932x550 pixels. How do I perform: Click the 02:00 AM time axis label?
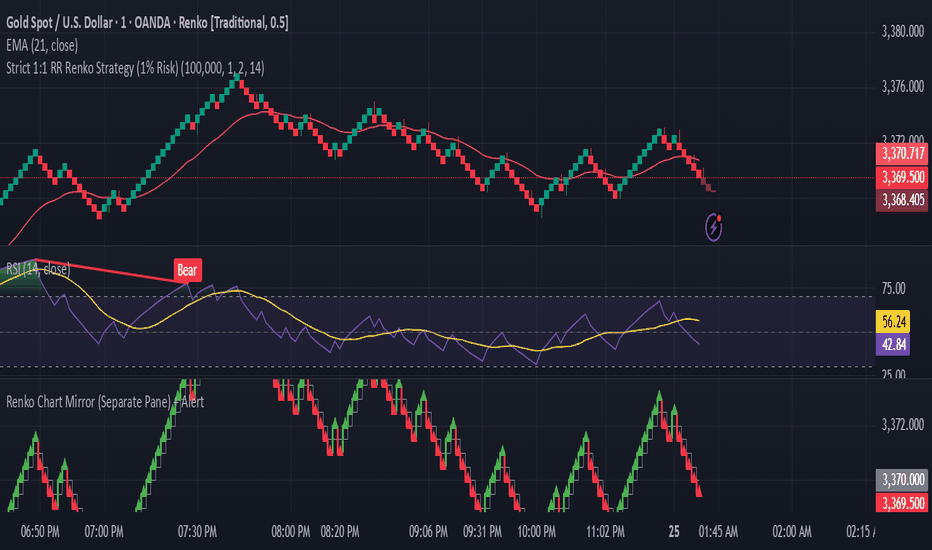(792, 532)
